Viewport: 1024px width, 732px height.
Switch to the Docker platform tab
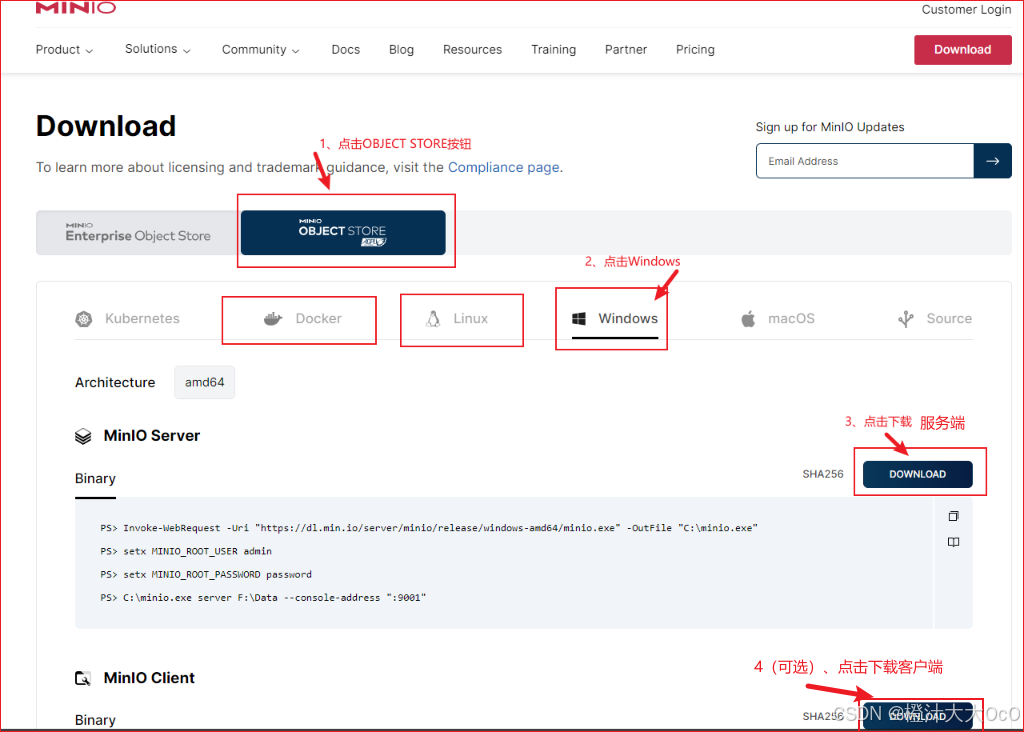(x=302, y=319)
